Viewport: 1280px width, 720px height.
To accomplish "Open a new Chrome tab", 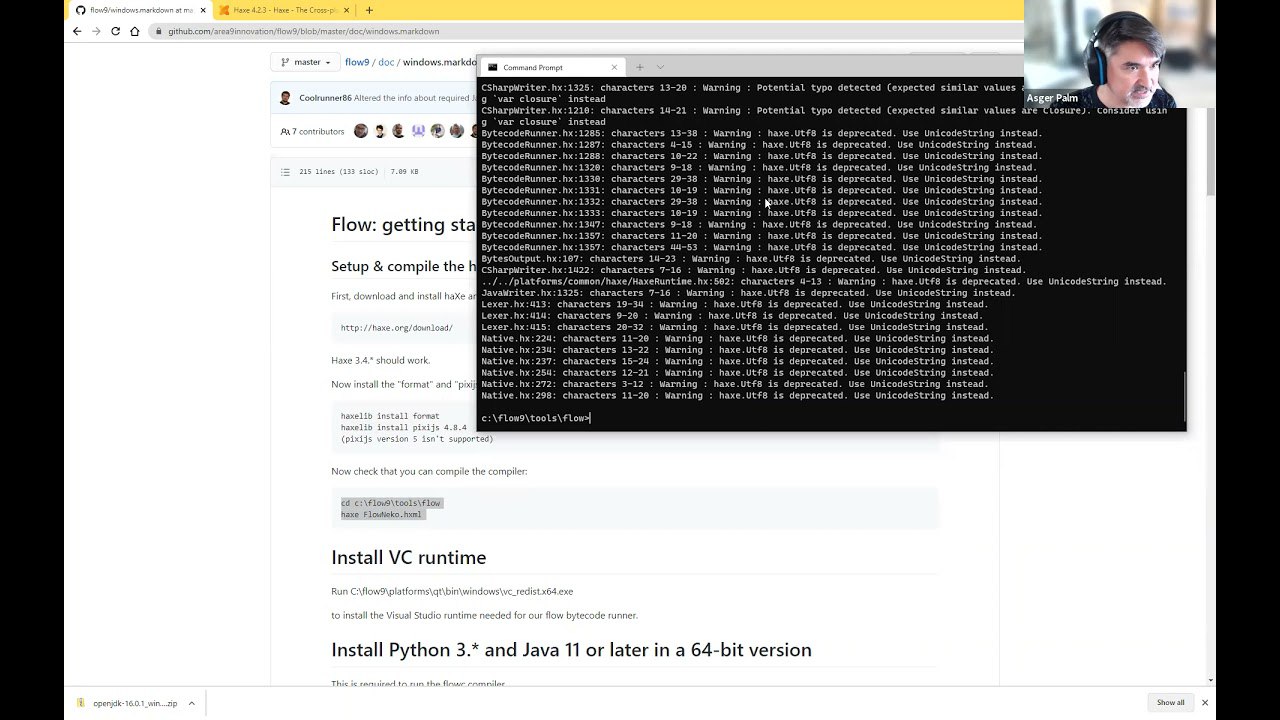I will [x=369, y=10].
